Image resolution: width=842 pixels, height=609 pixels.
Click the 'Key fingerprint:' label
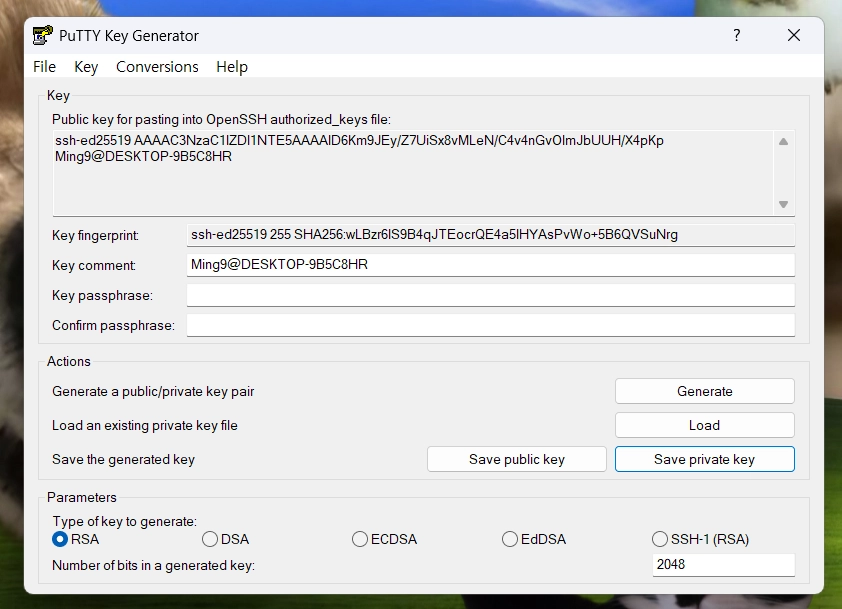95,235
